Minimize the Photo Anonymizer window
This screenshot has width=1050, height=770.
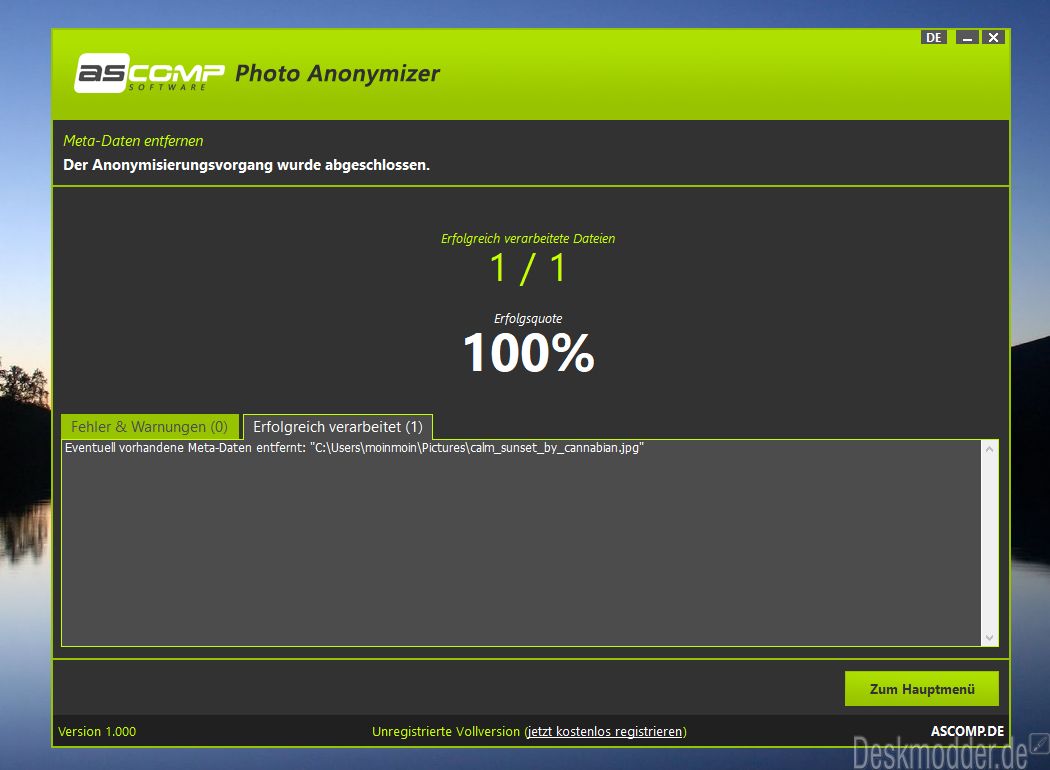967,37
